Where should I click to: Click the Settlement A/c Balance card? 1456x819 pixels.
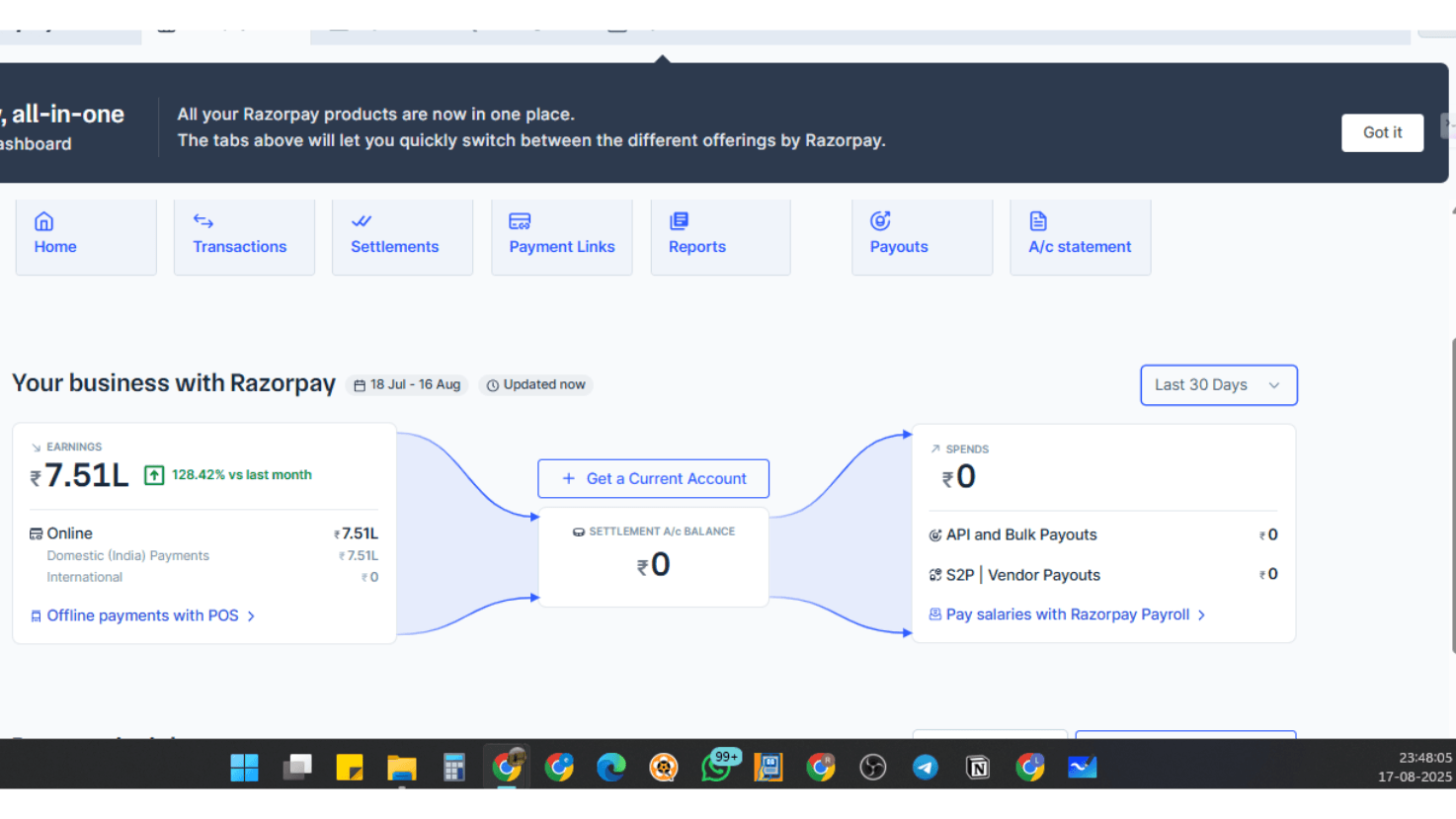point(653,556)
